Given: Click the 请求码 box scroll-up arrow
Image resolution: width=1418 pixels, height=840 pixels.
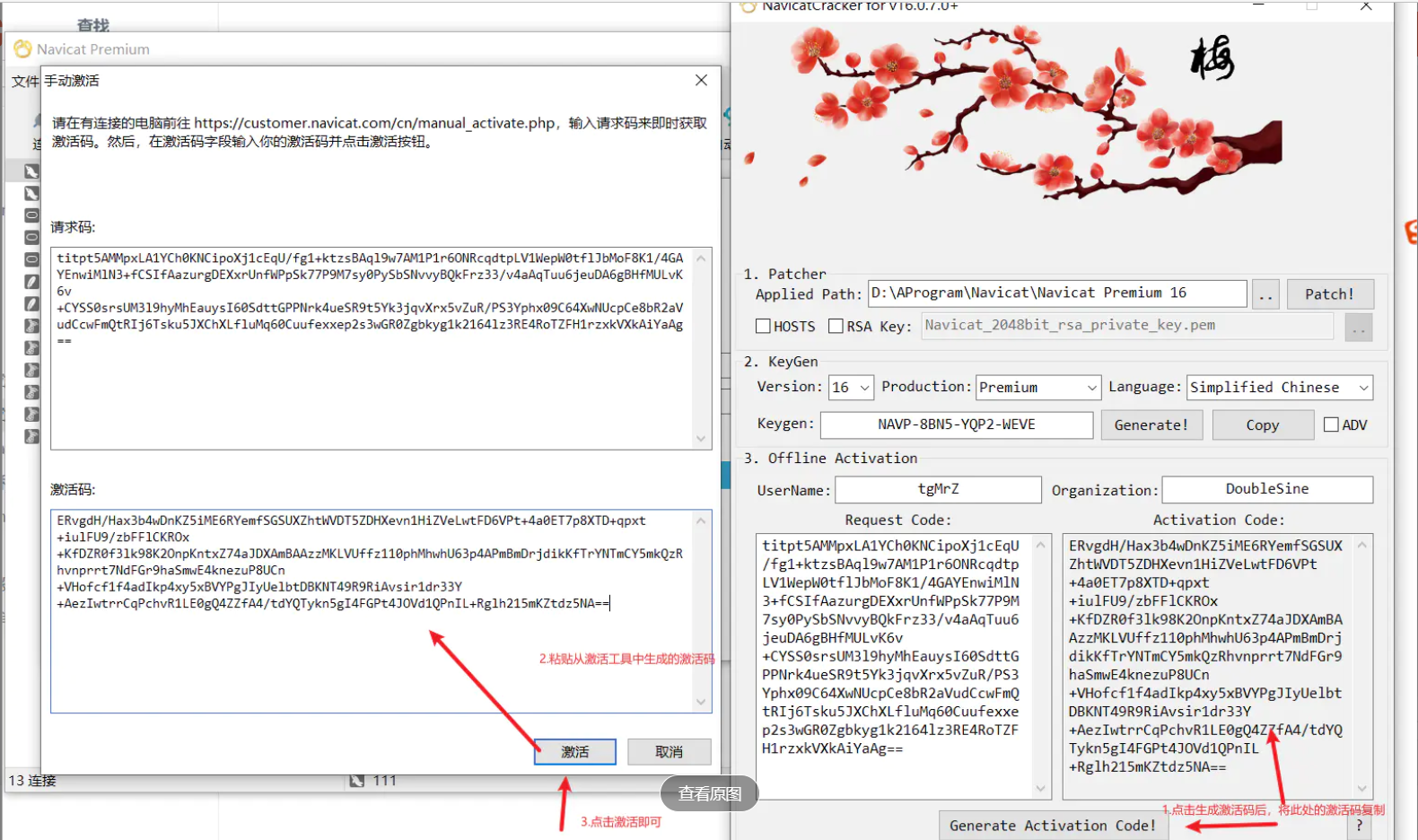Looking at the screenshot, I should (701, 258).
